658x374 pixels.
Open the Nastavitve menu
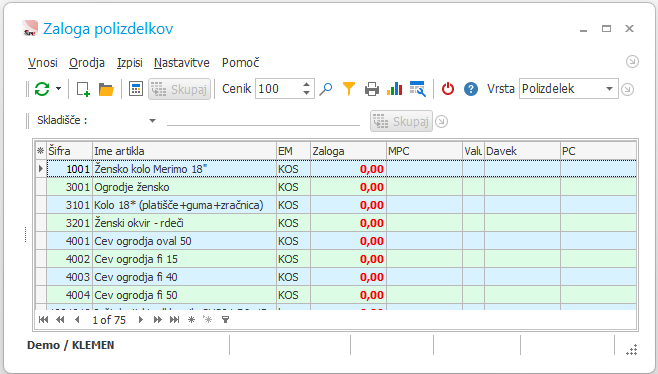pos(182,63)
